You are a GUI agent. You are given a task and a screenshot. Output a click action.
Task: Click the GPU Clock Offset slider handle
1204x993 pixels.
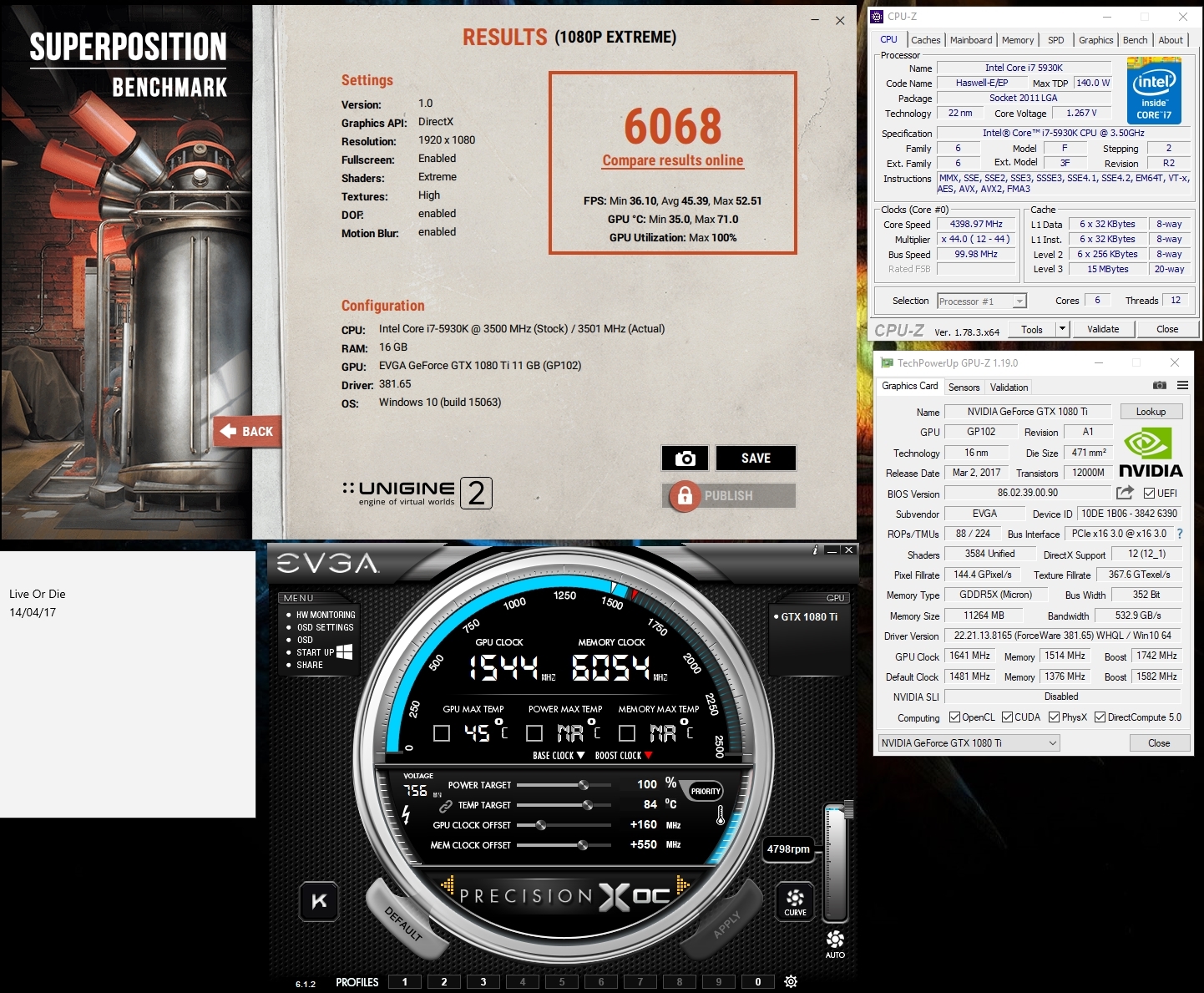[541, 825]
